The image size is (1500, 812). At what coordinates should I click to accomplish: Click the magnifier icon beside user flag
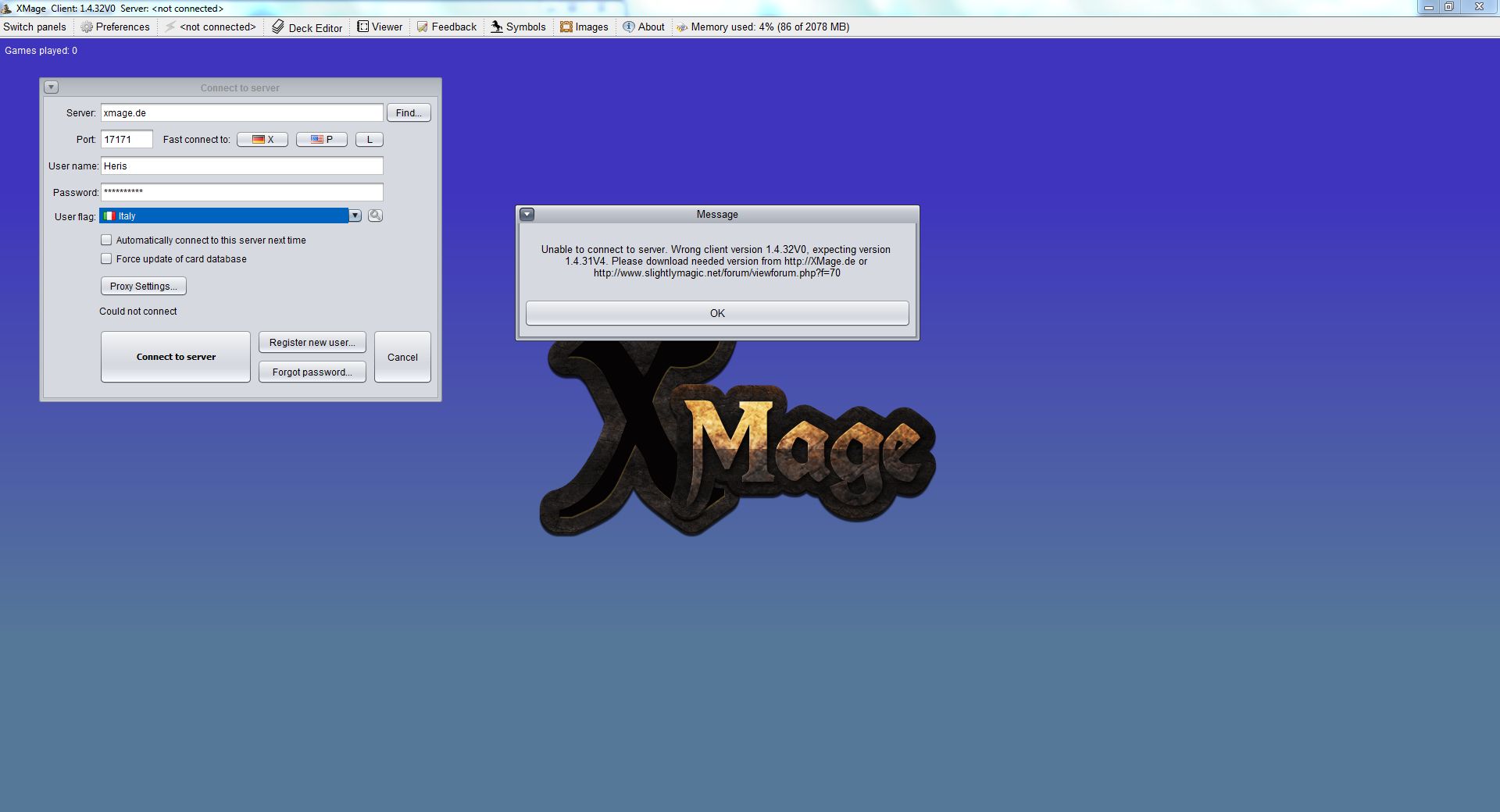(375, 215)
